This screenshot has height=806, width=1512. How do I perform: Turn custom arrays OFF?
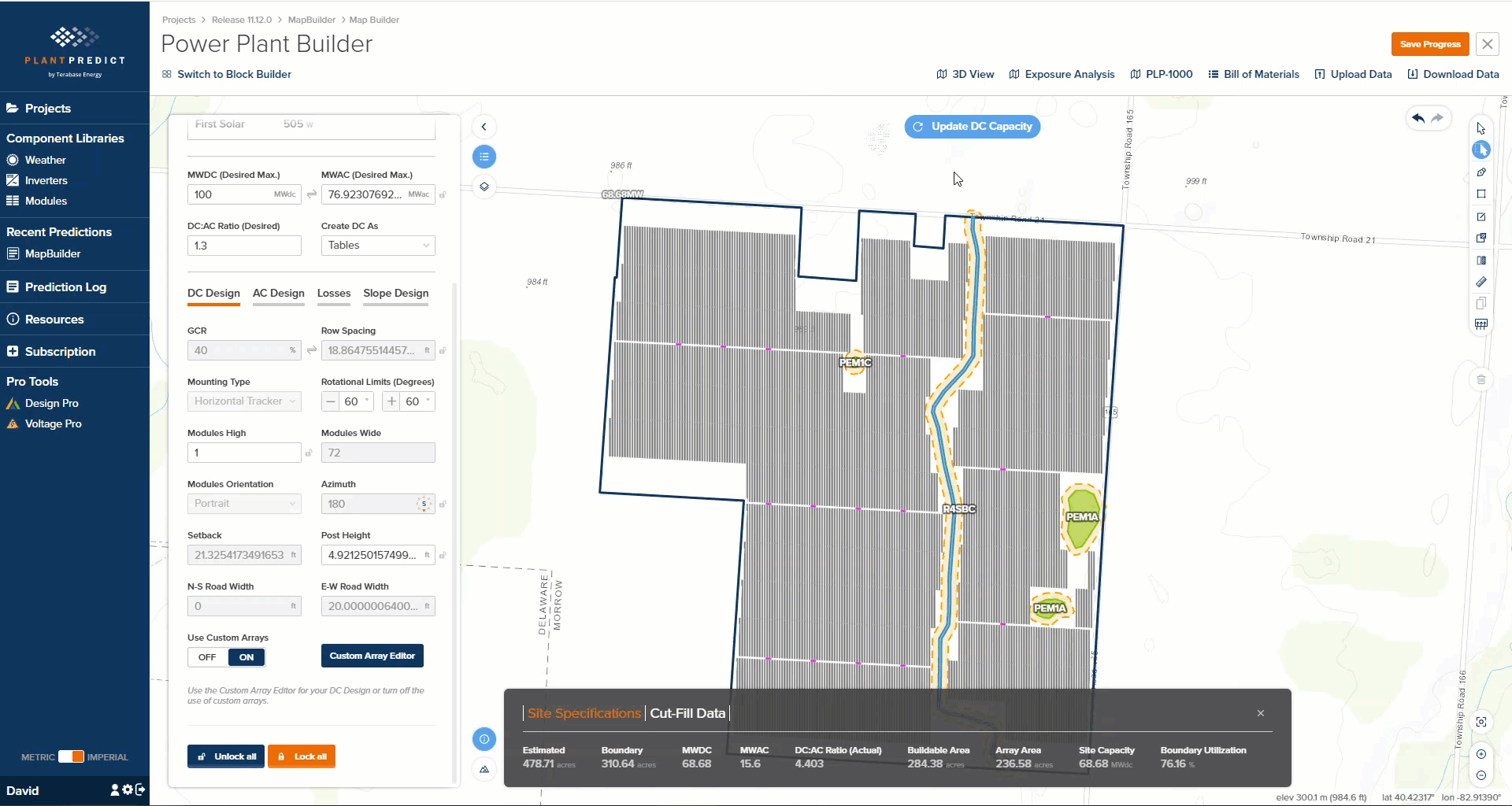(x=207, y=657)
